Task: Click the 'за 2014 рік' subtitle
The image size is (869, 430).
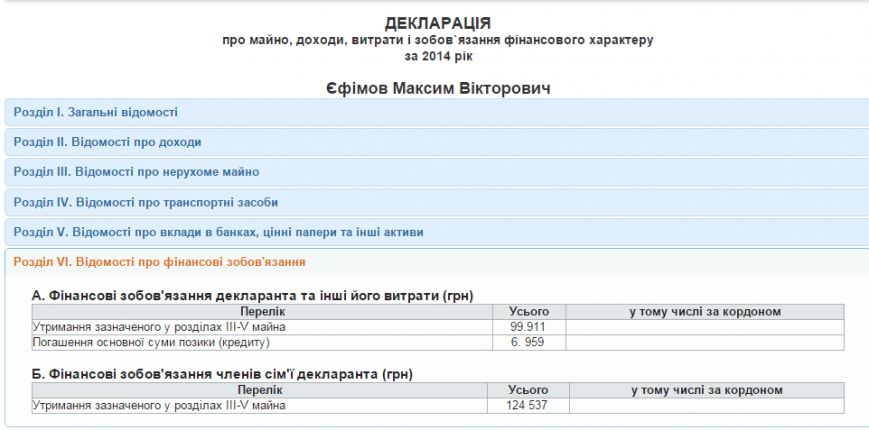Action: pyautogui.click(x=438, y=56)
